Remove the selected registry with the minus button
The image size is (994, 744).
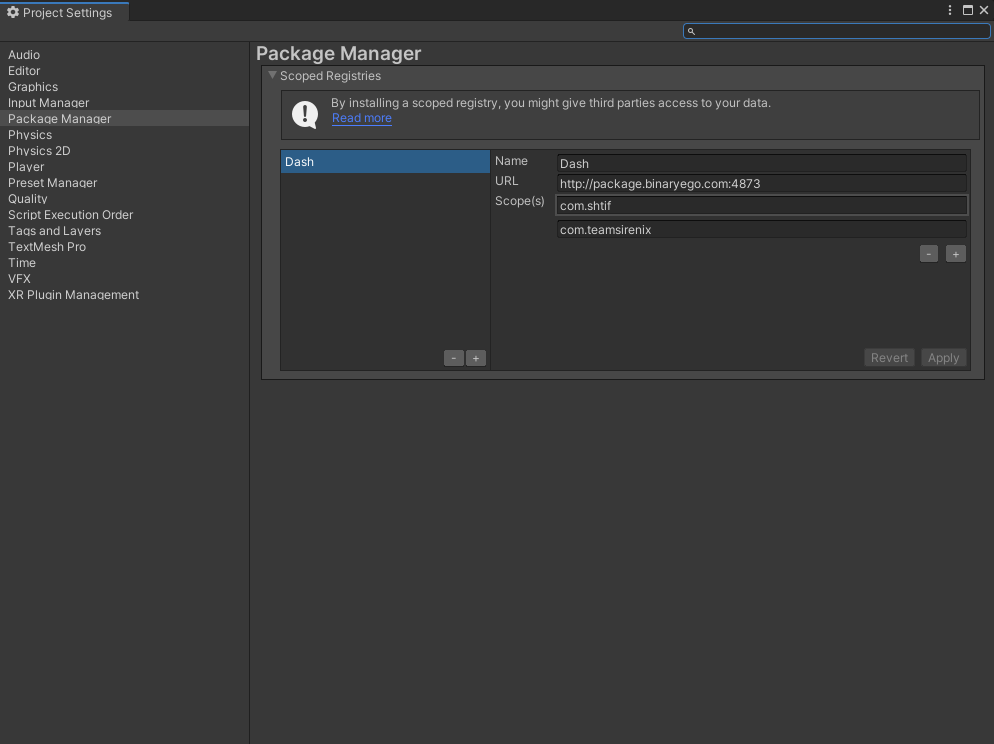coord(453,358)
